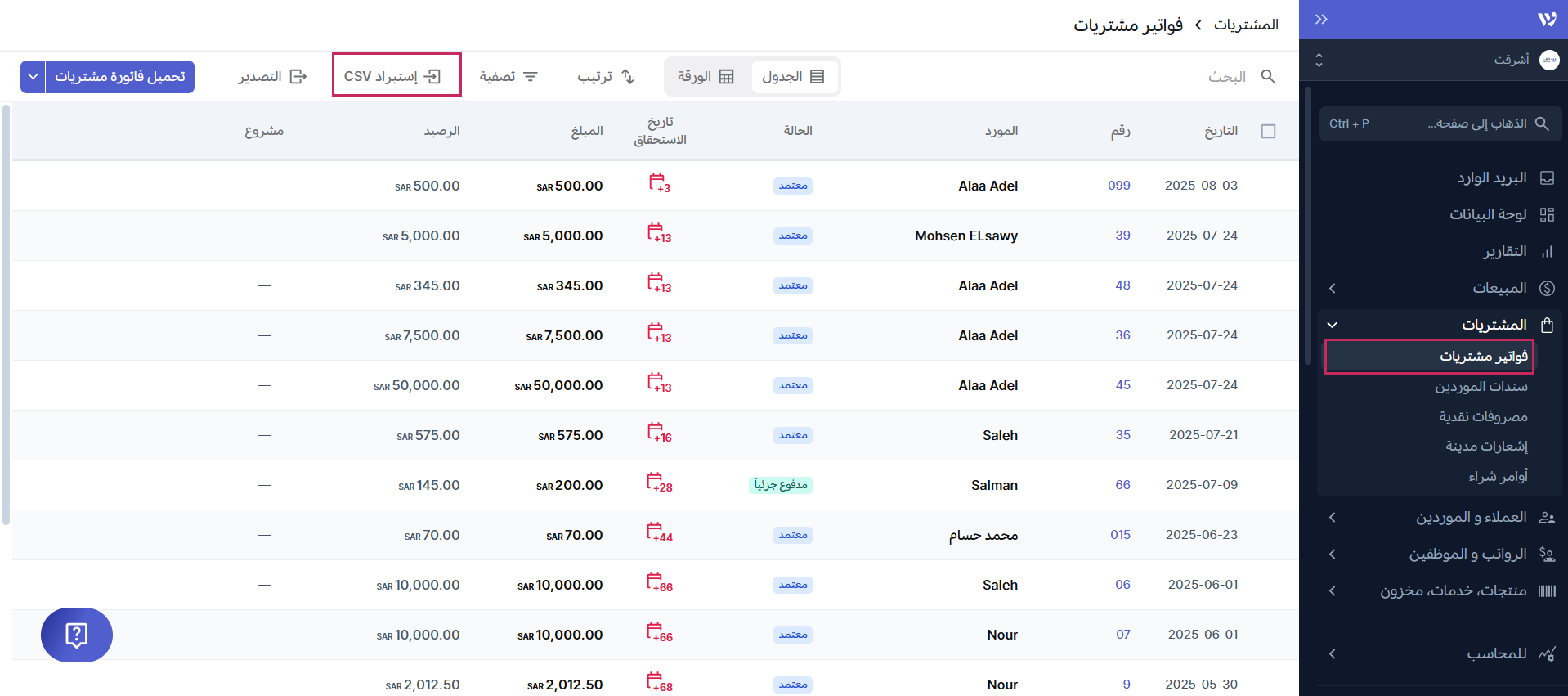Collapse sidebar using double-arrow icon
Viewport: 1568px width, 696px height.
[1321, 20]
